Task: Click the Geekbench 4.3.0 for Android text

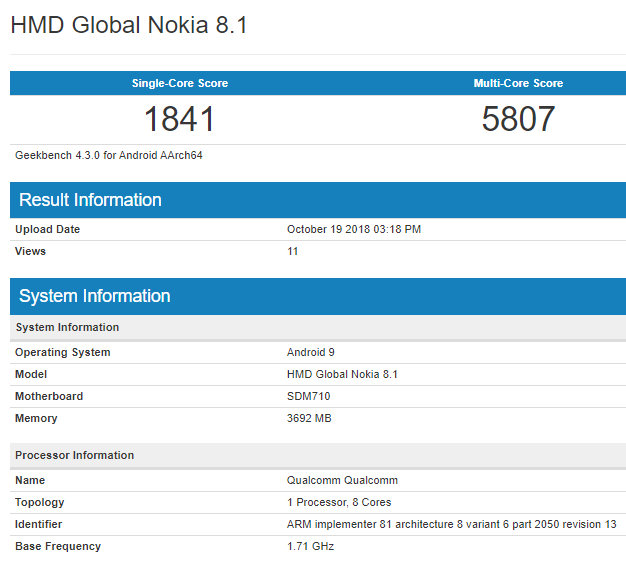Action: (x=109, y=155)
